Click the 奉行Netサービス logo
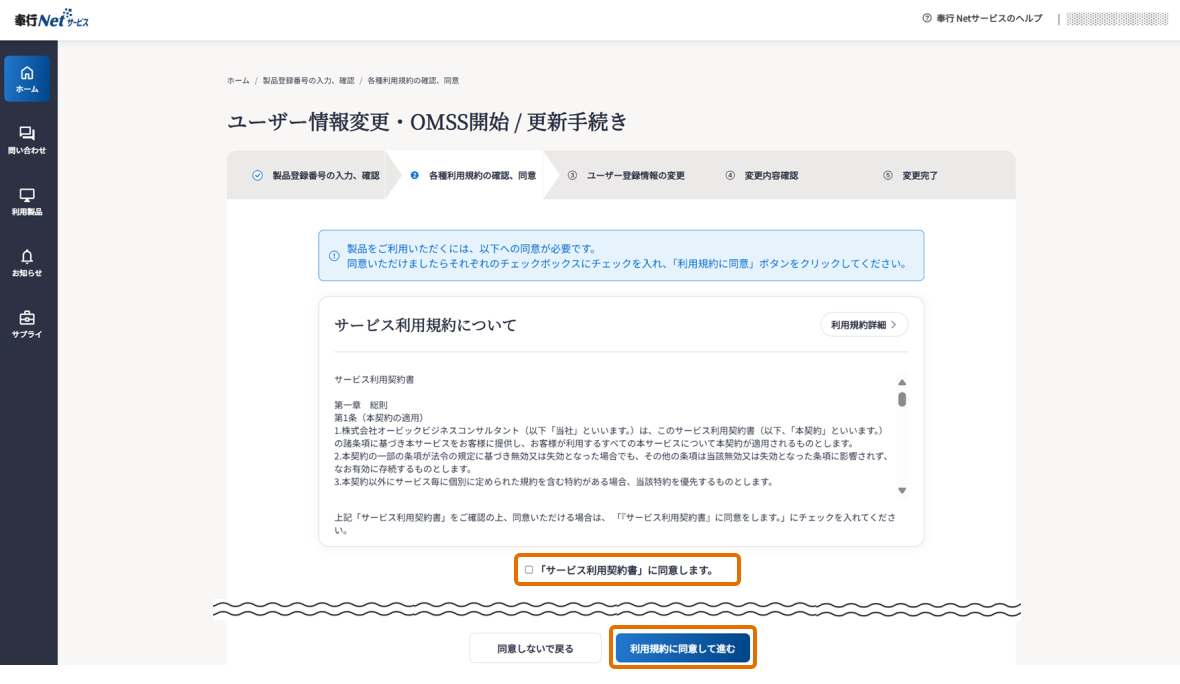 tap(51, 20)
